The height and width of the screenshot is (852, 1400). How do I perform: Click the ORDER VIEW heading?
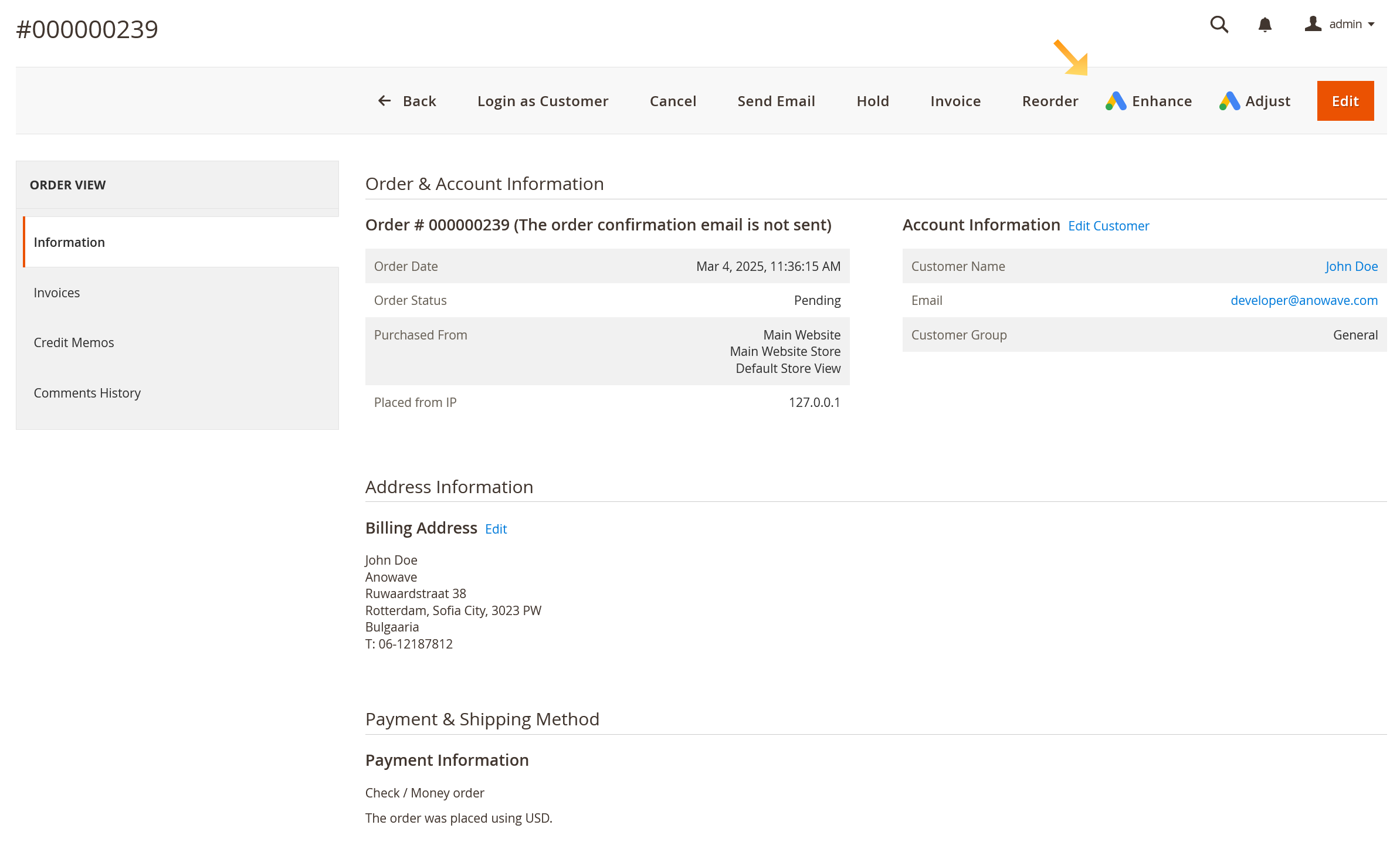click(67, 185)
